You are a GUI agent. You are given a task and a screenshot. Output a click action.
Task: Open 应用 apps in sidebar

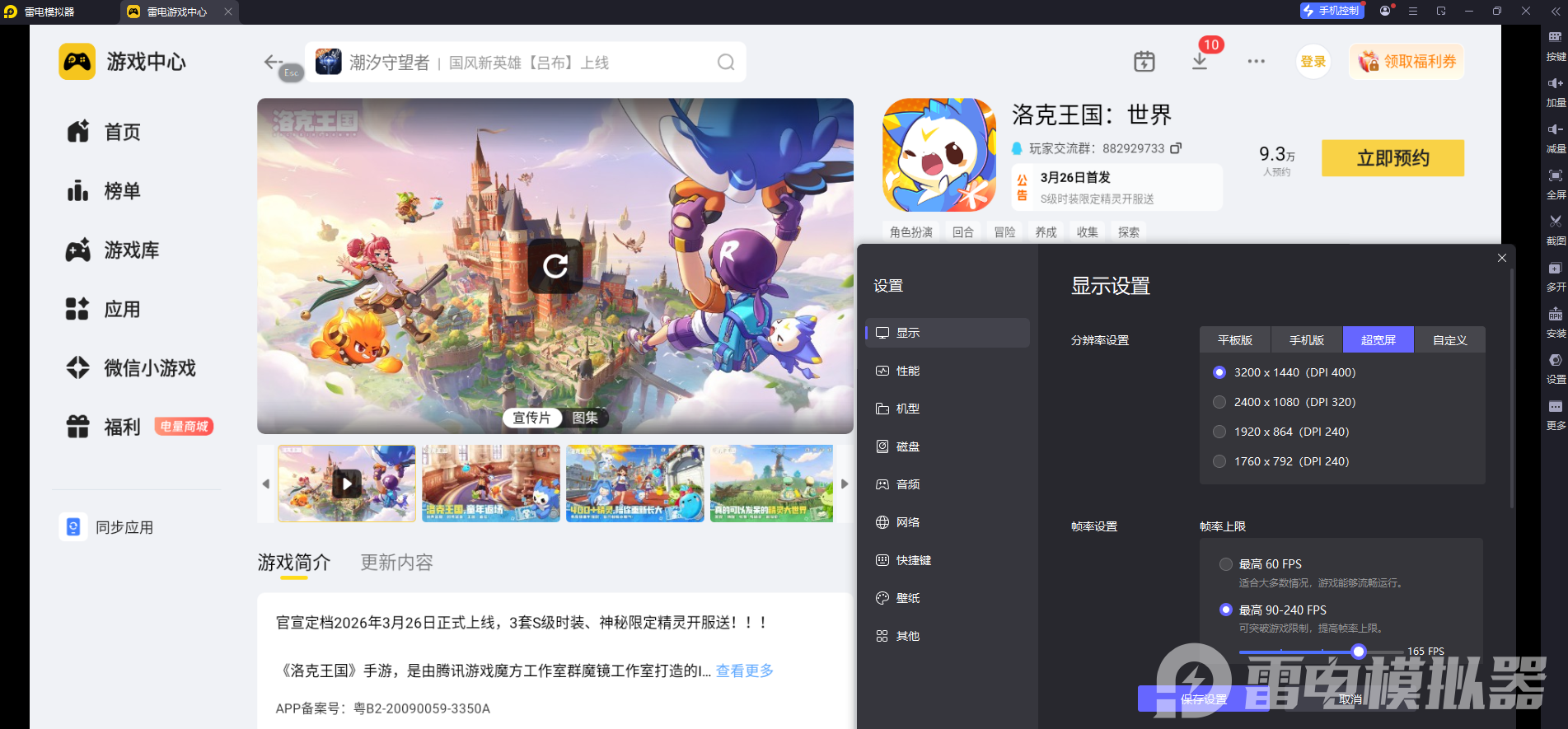tap(104, 310)
